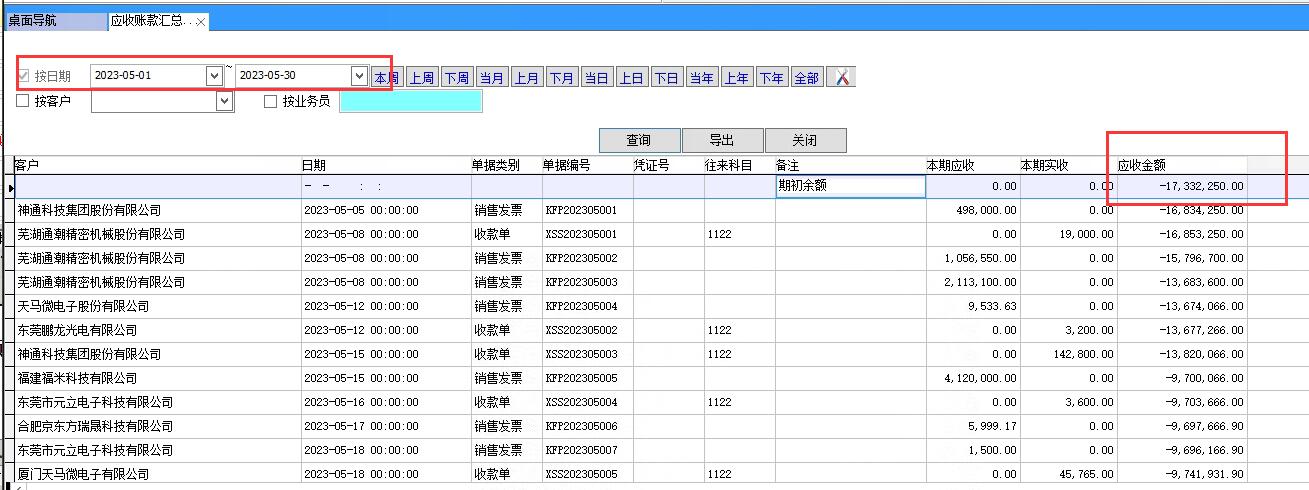Select the 下周 quick date shortcut

pos(456,78)
